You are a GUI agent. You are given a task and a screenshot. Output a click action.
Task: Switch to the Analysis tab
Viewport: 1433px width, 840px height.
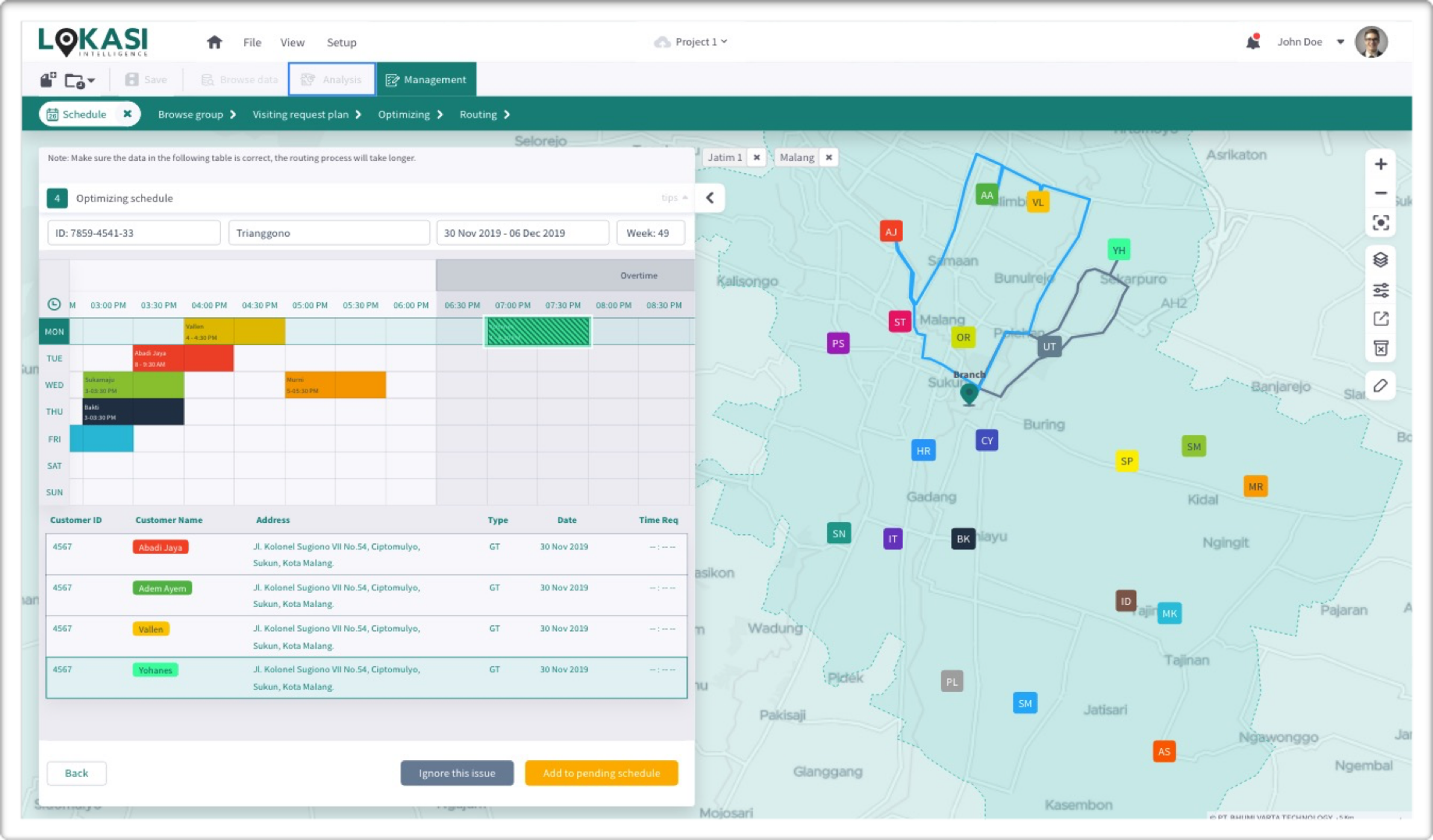(332, 80)
